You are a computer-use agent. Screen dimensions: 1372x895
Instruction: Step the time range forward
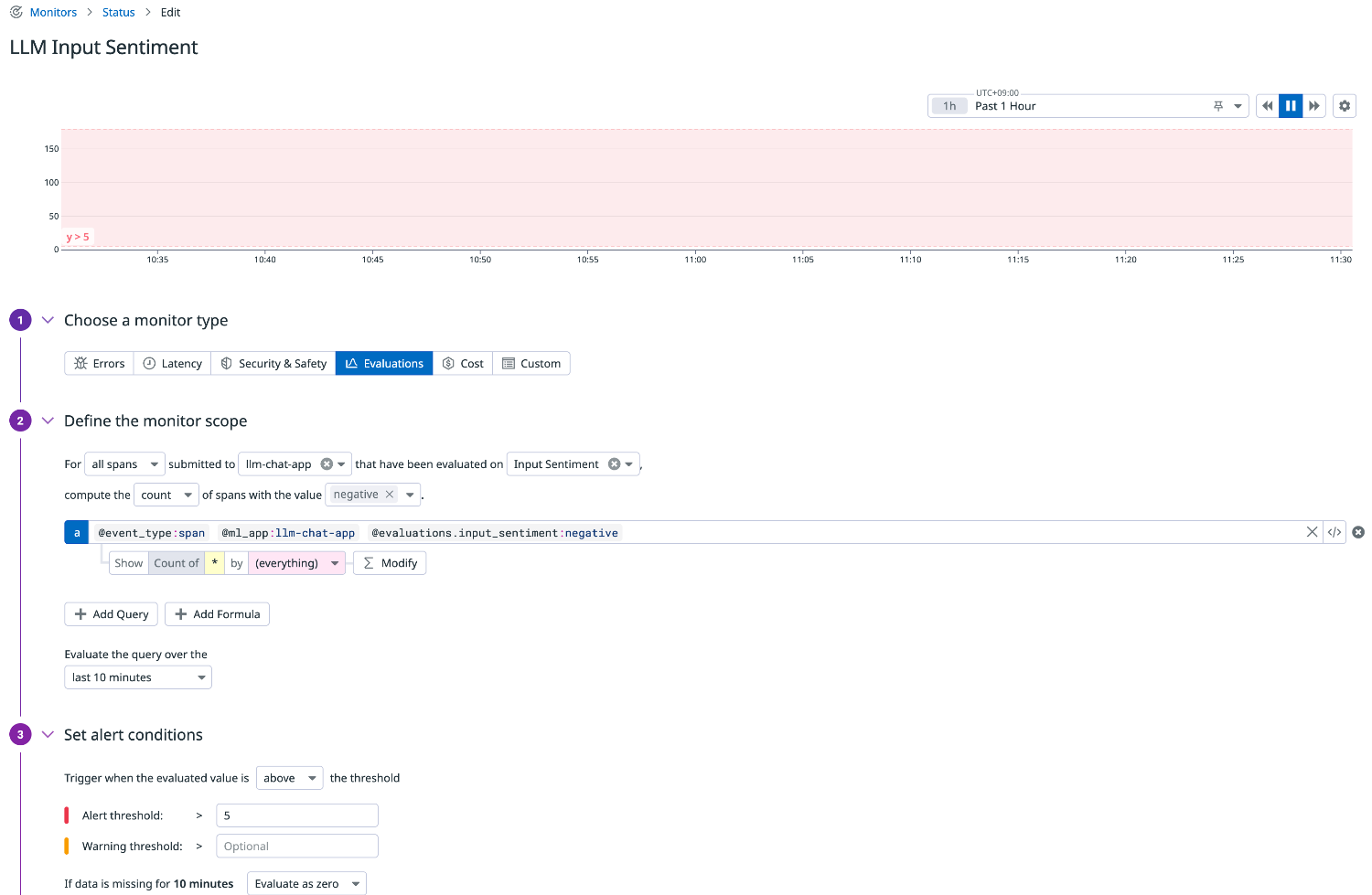[x=1314, y=106]
